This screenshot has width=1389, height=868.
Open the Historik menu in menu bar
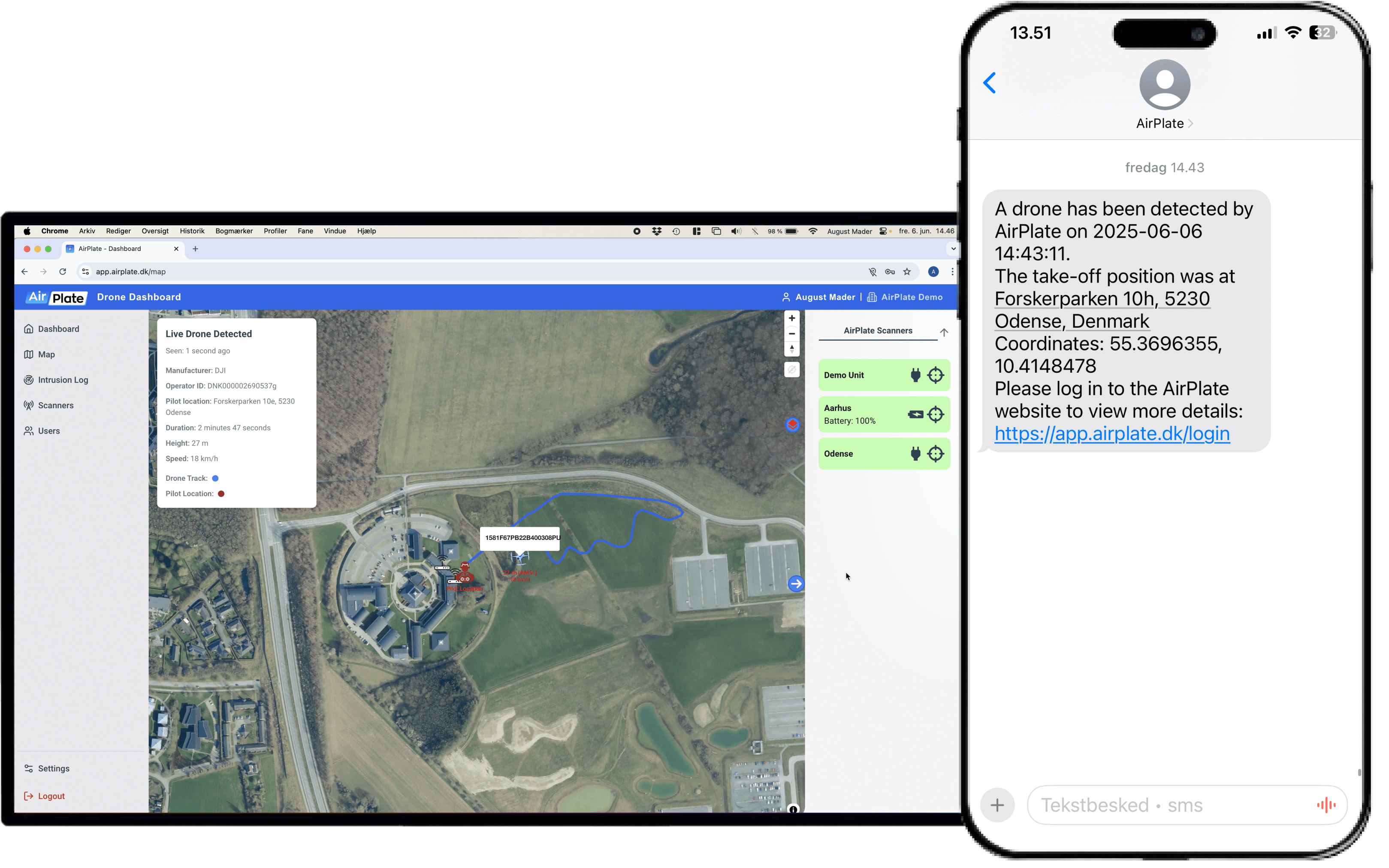192,231
